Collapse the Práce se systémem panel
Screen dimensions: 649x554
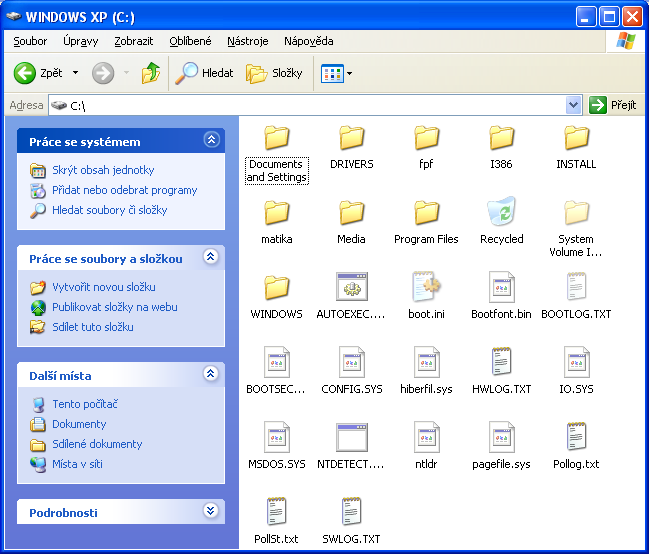[x=212, y=140]
